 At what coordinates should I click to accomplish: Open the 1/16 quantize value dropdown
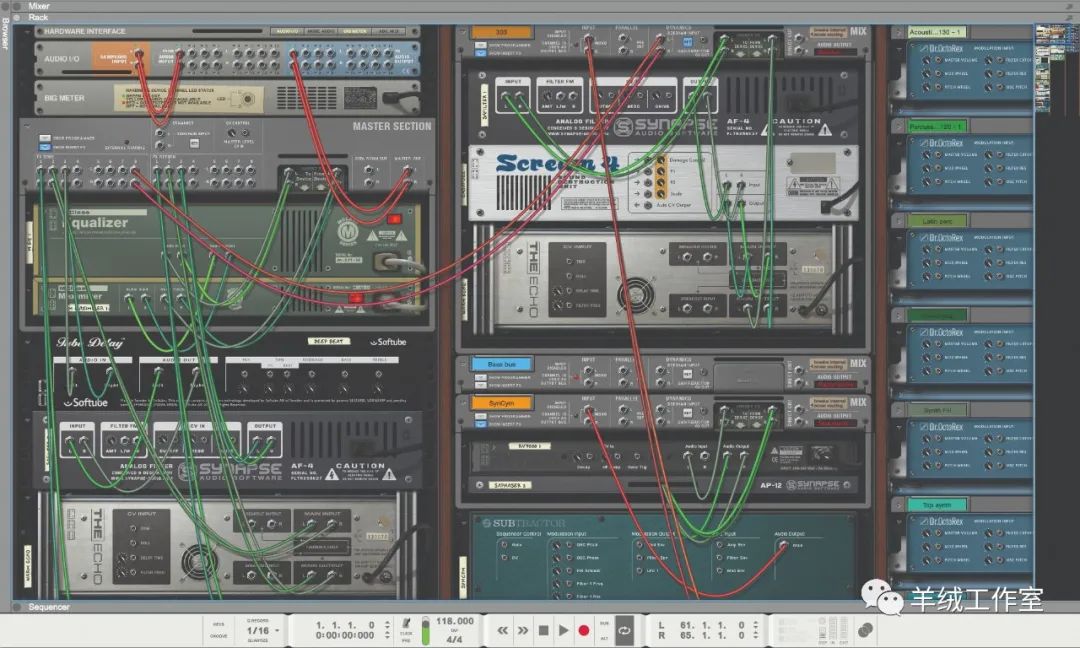258,631
